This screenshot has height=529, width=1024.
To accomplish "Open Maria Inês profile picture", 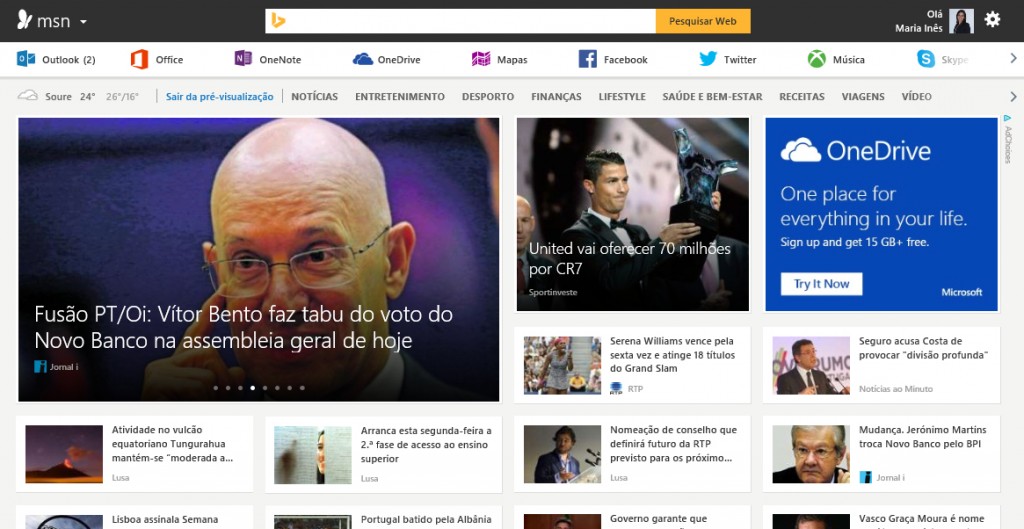I will pyautogui.click(x=961, y=21).
